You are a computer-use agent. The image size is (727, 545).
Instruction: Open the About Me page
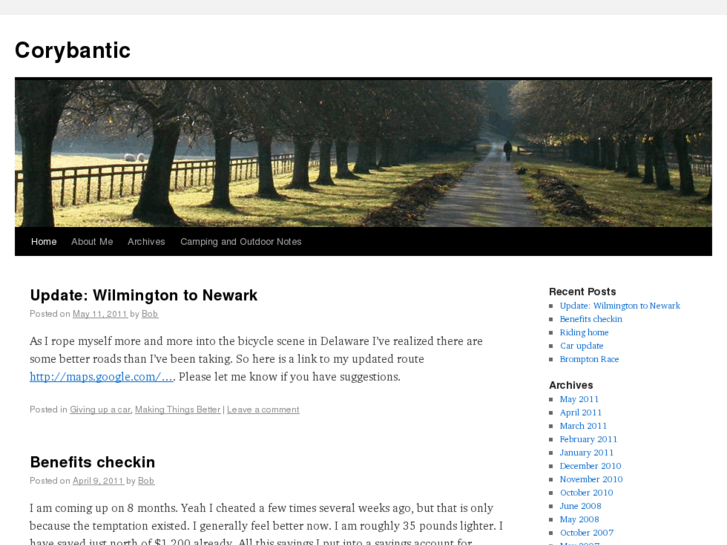pos(92,242)
